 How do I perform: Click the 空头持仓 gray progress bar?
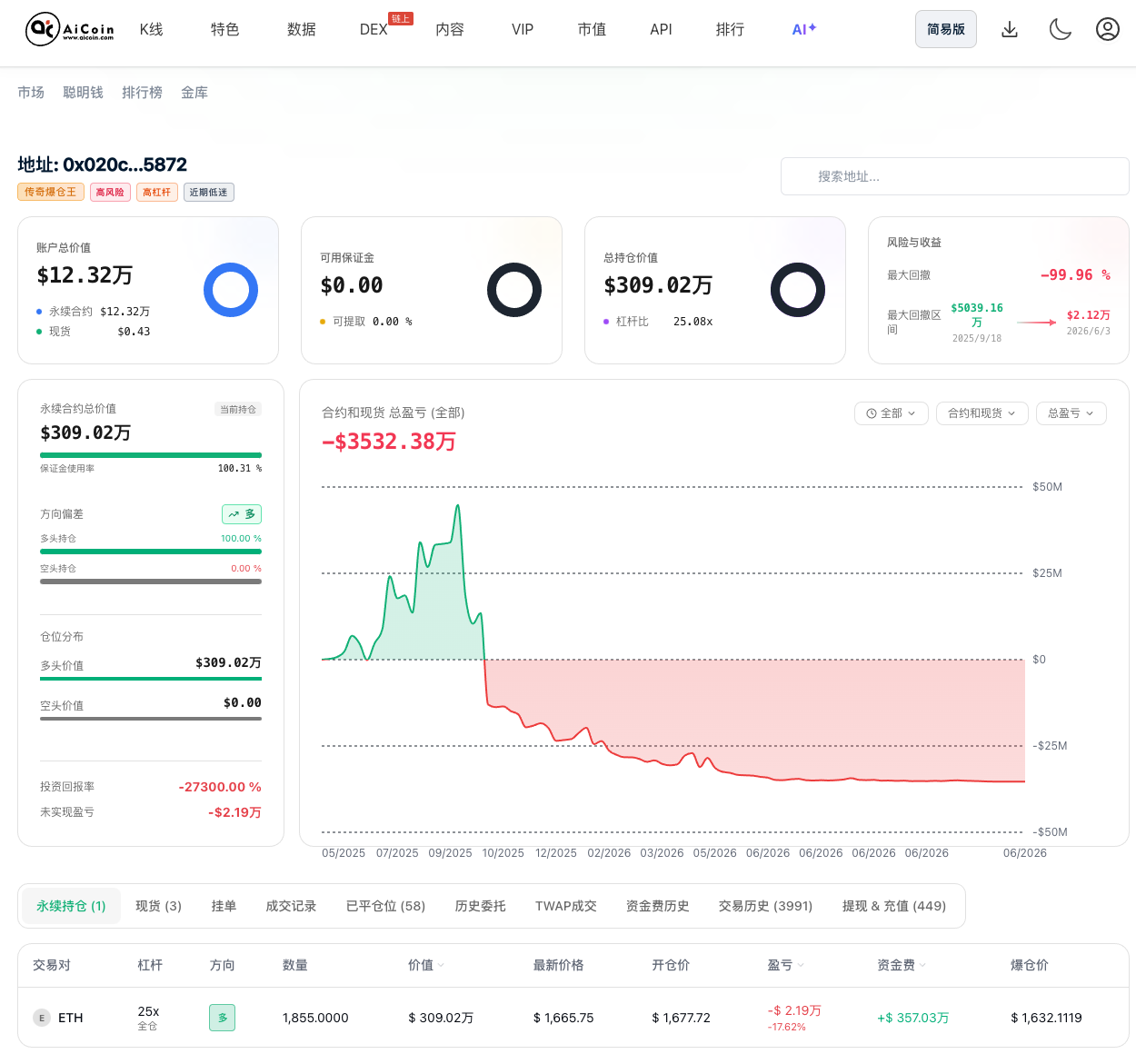(x=151, y=582)
